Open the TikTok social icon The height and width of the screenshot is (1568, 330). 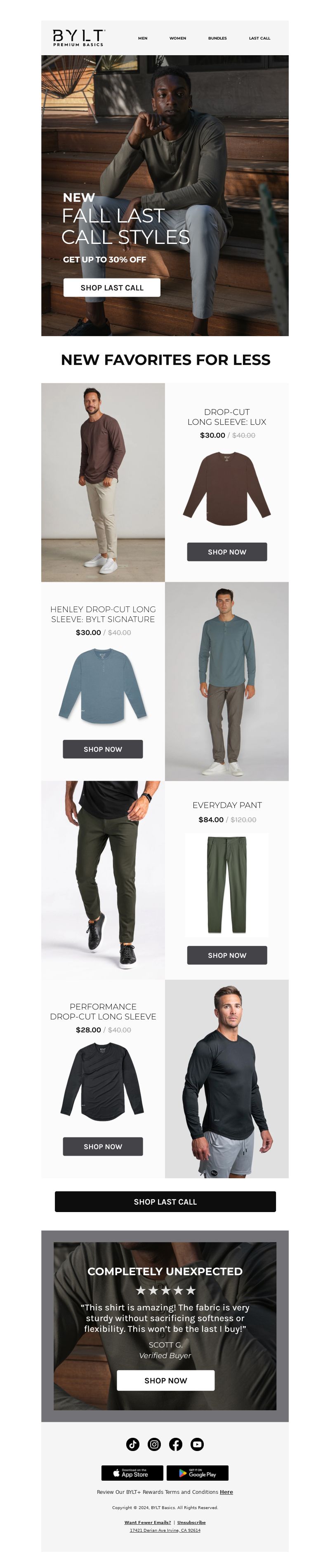(x=133, y=1444)
